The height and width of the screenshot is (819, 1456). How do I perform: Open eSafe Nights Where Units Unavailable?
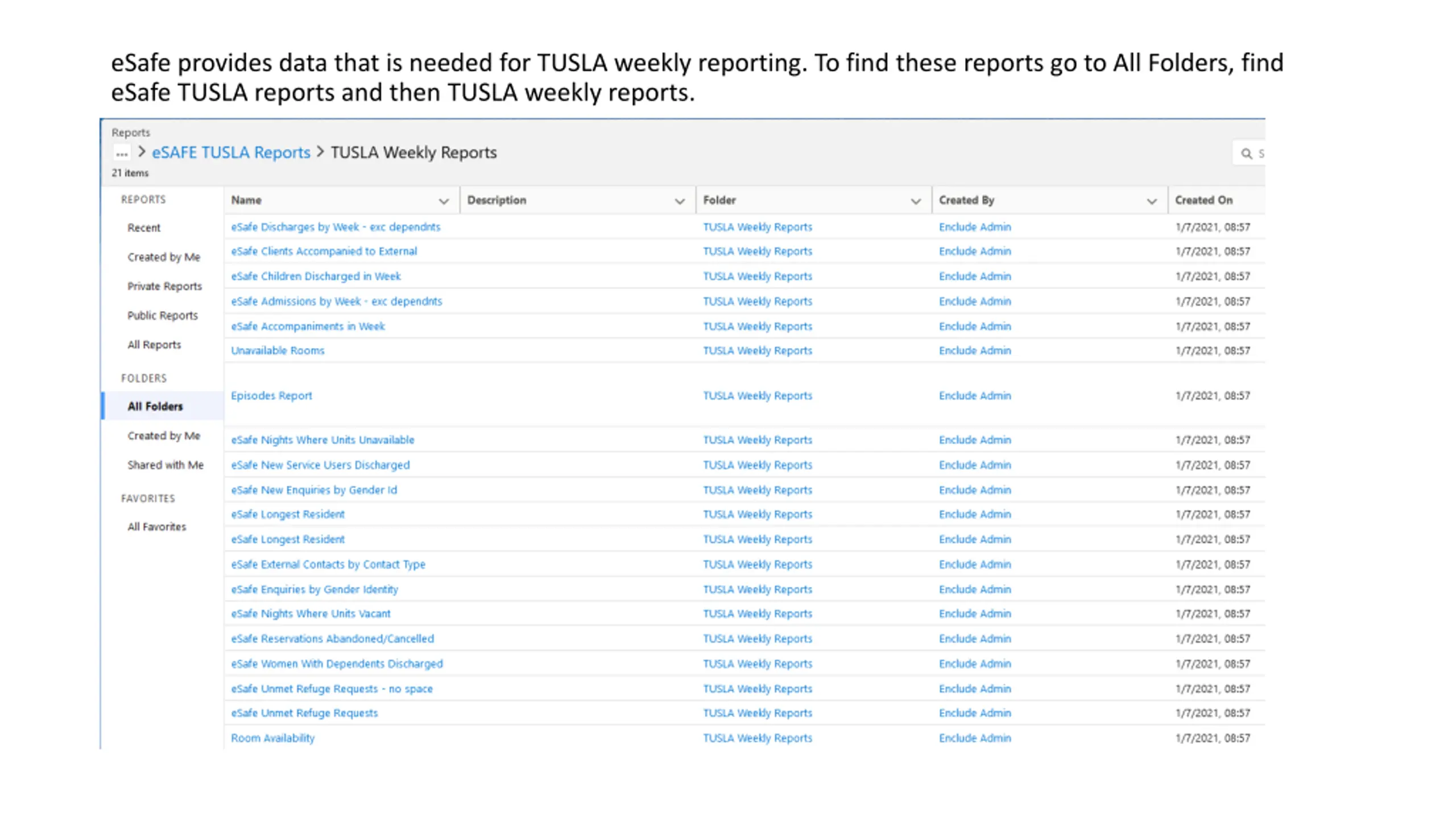pos(322,440)
